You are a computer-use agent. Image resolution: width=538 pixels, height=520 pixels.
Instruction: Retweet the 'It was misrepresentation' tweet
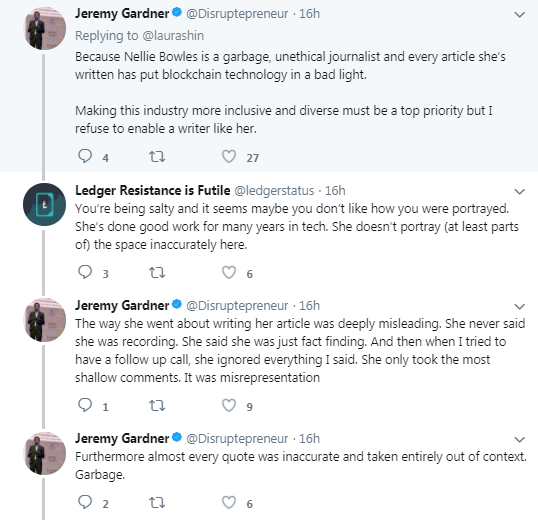(157, 406)
